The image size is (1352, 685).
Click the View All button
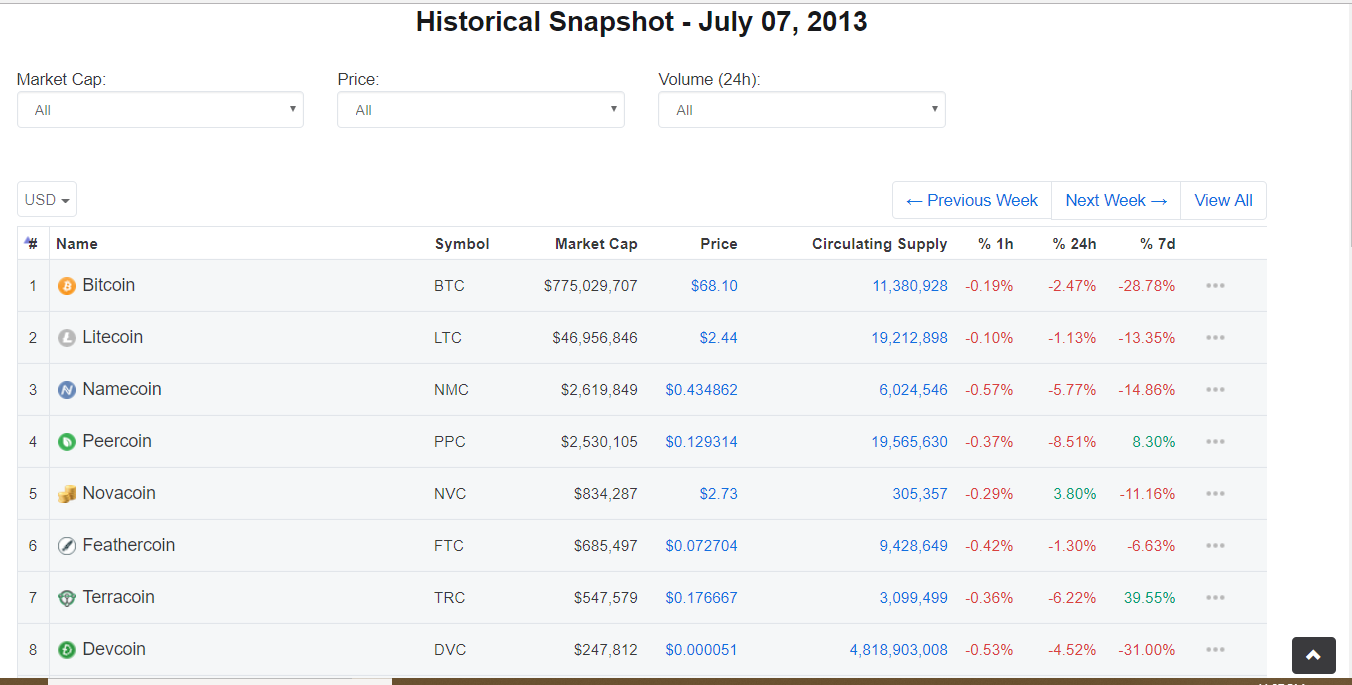click(x=1223, y=200)
